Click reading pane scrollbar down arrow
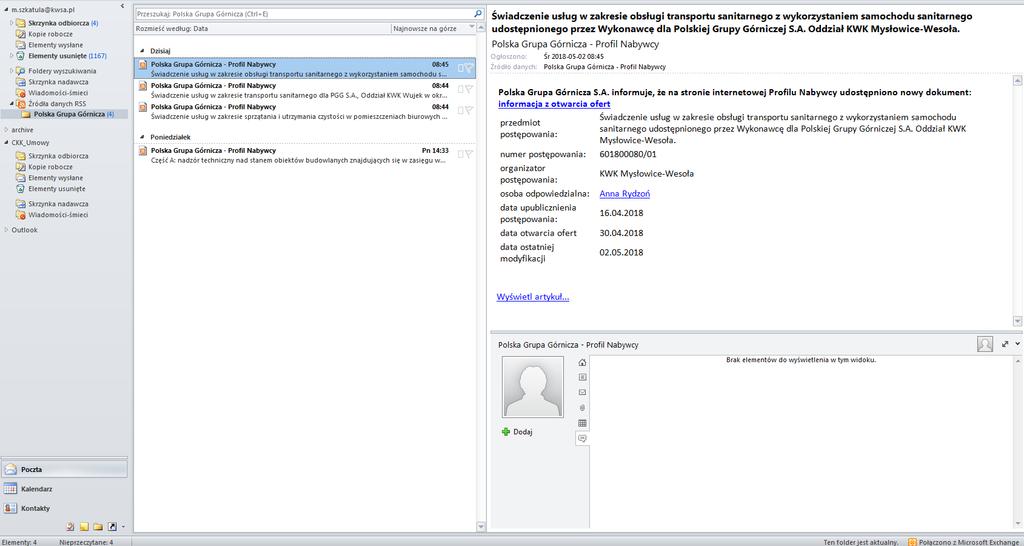1024x546 pixels. coord(1017,321)
